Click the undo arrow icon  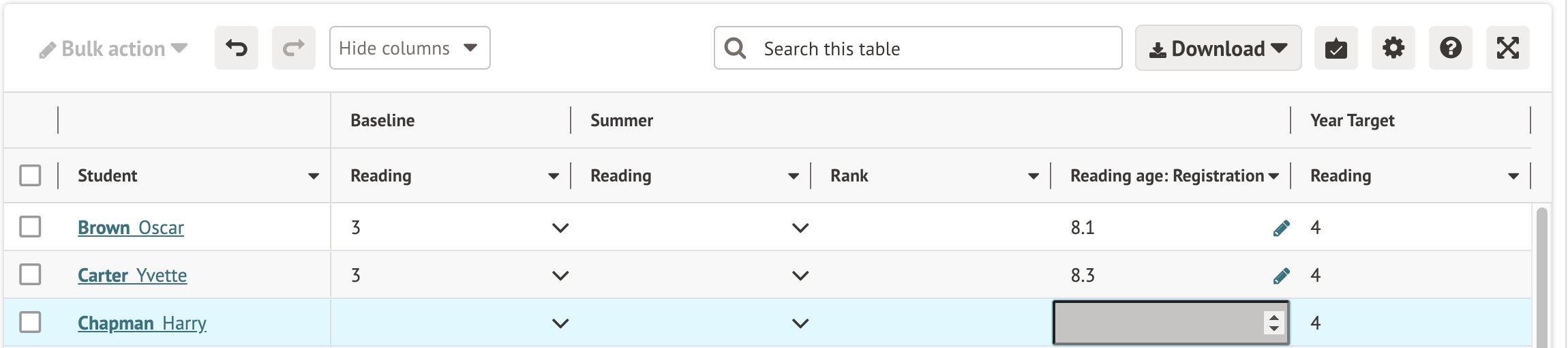tap(237, 48)
